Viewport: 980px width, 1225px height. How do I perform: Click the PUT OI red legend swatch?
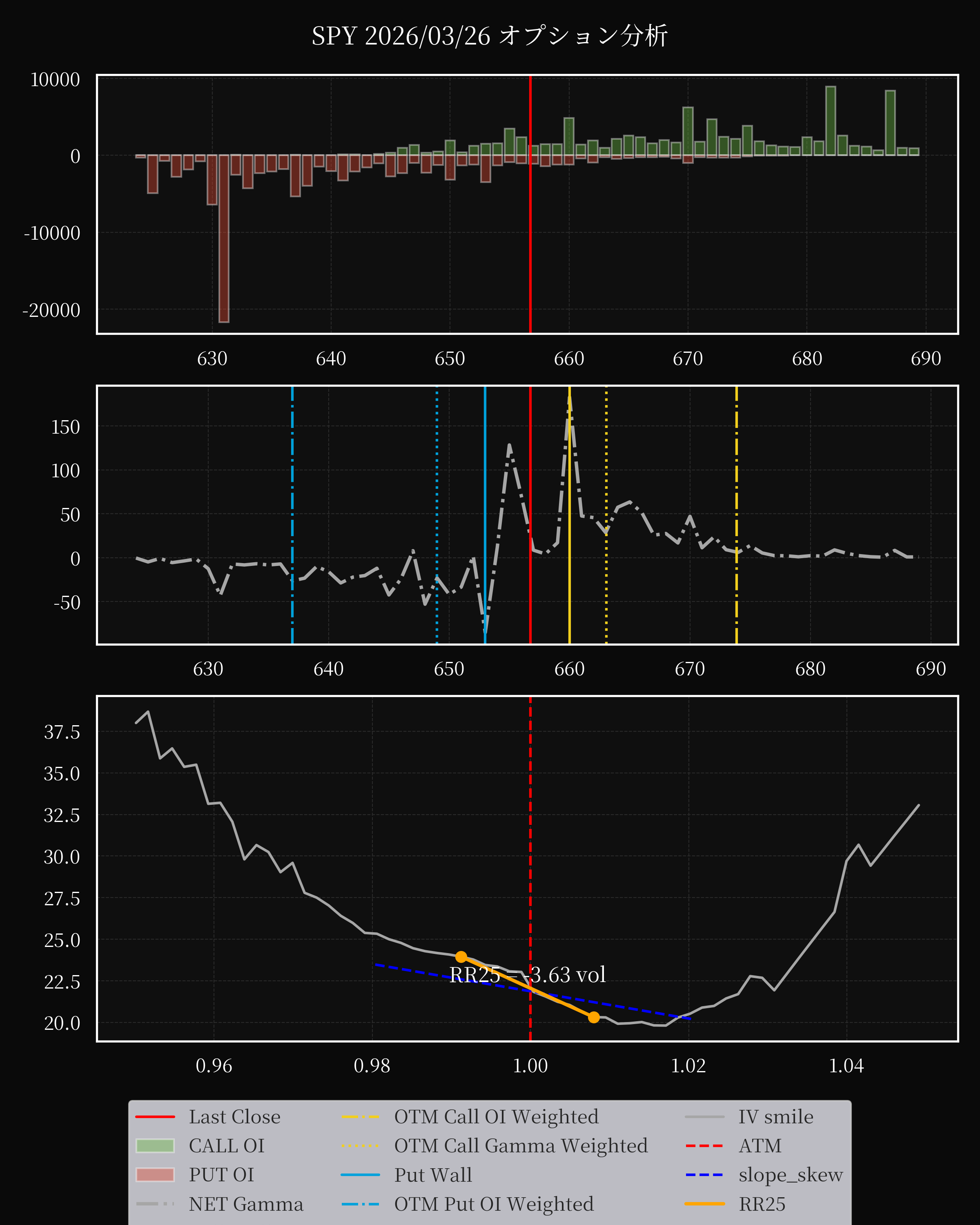coord(155,1174)
